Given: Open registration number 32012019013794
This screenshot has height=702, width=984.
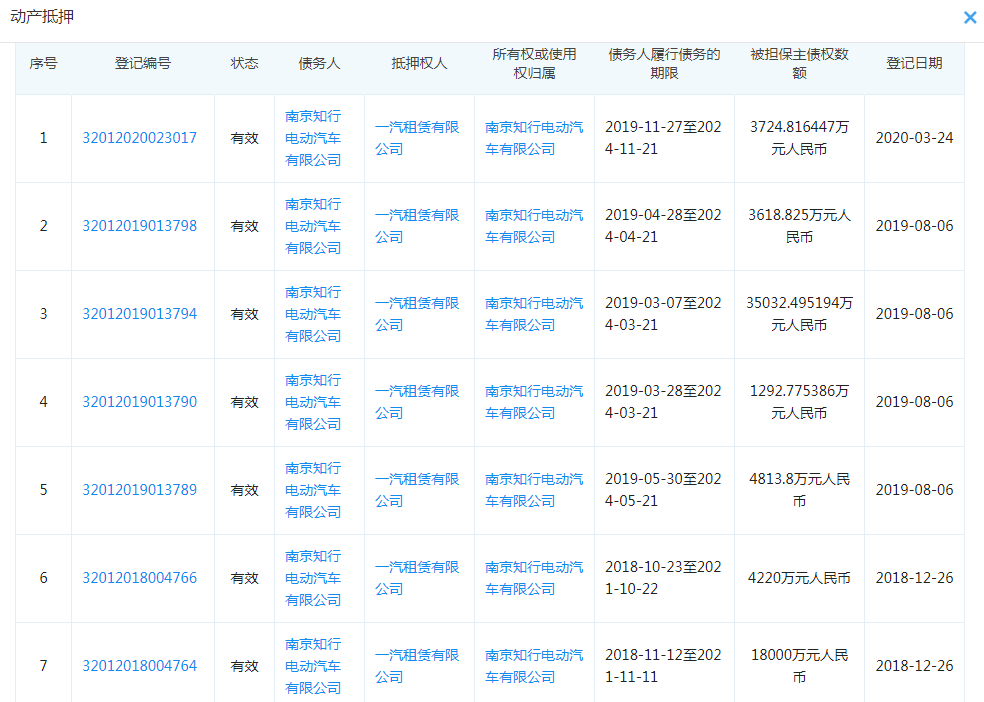Looking at the screenshot, I should [x=139, y=314].
